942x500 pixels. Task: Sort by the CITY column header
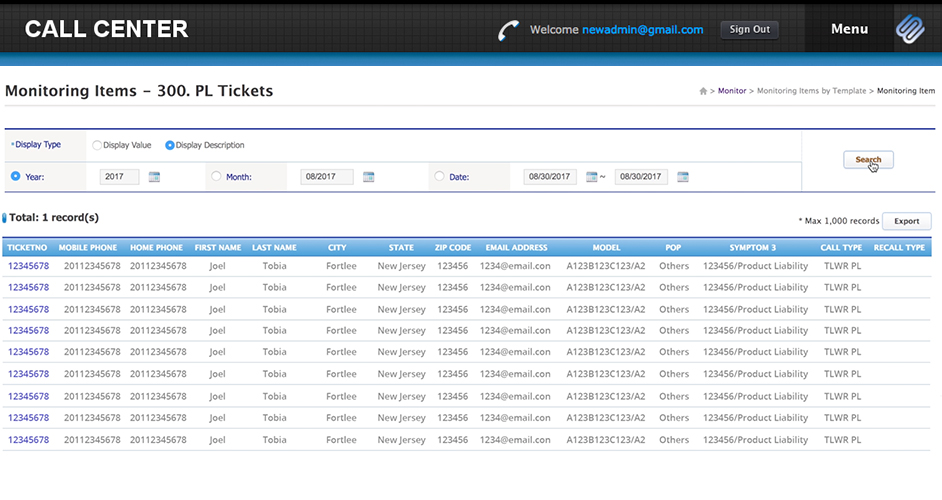click(x=337, y=248)
